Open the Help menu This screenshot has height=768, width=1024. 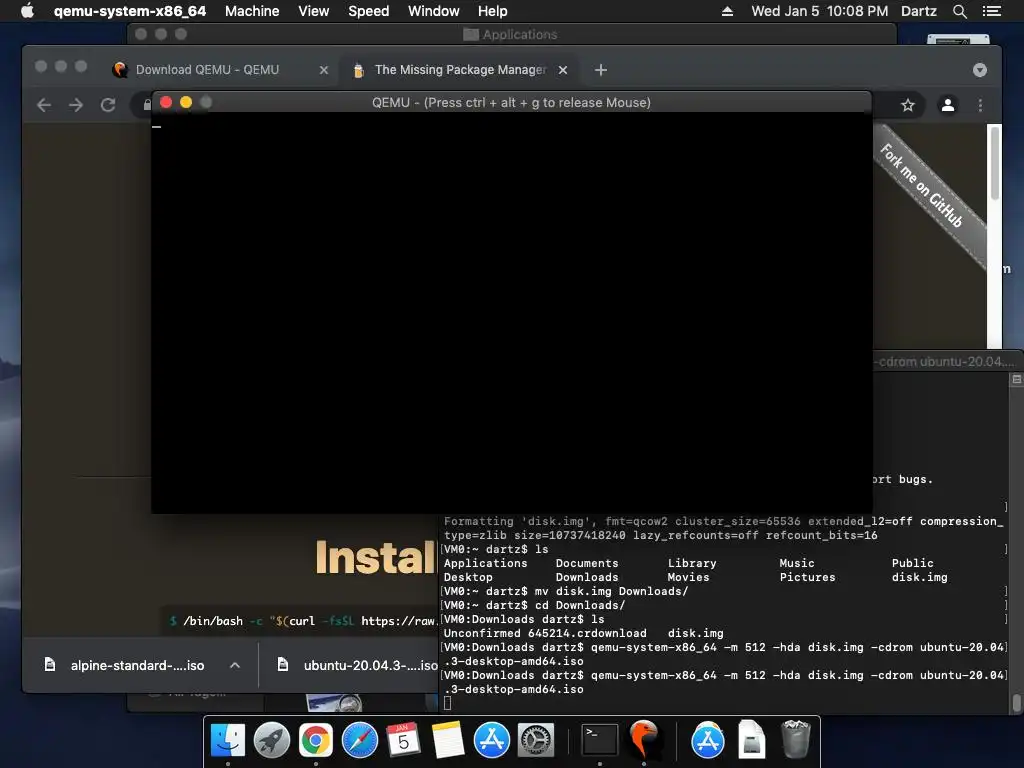492,11
